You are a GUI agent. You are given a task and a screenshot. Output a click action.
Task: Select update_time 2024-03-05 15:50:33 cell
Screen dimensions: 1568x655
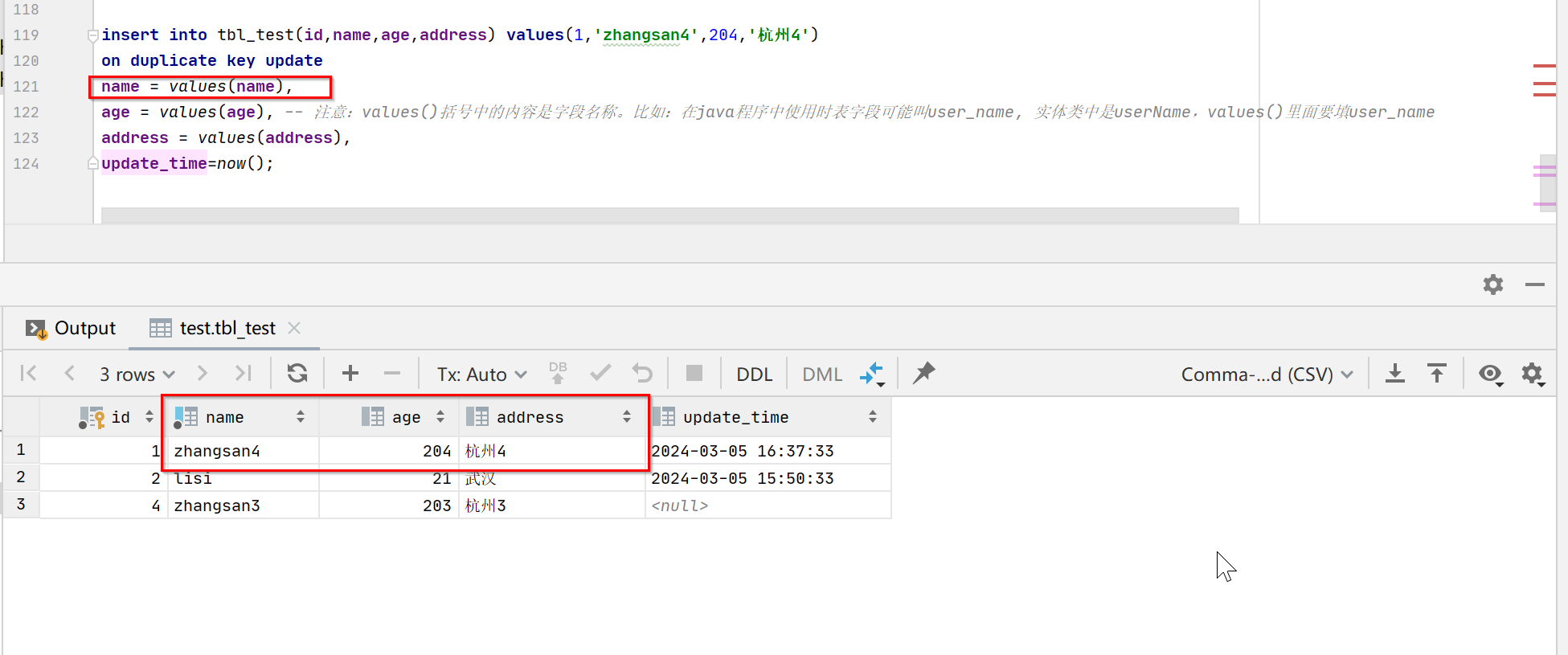click(x=768, y=478)
